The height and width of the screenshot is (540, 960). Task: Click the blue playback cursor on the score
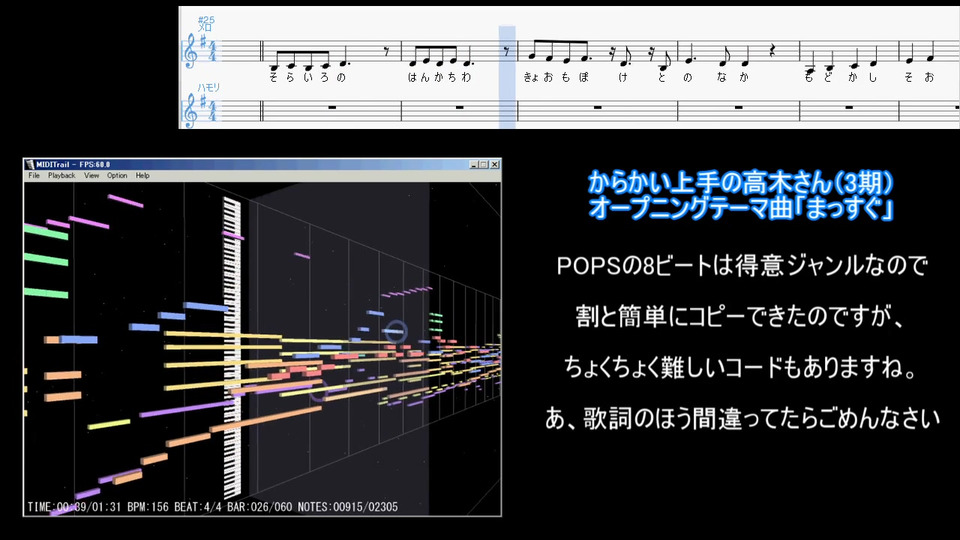coord(507,77)
